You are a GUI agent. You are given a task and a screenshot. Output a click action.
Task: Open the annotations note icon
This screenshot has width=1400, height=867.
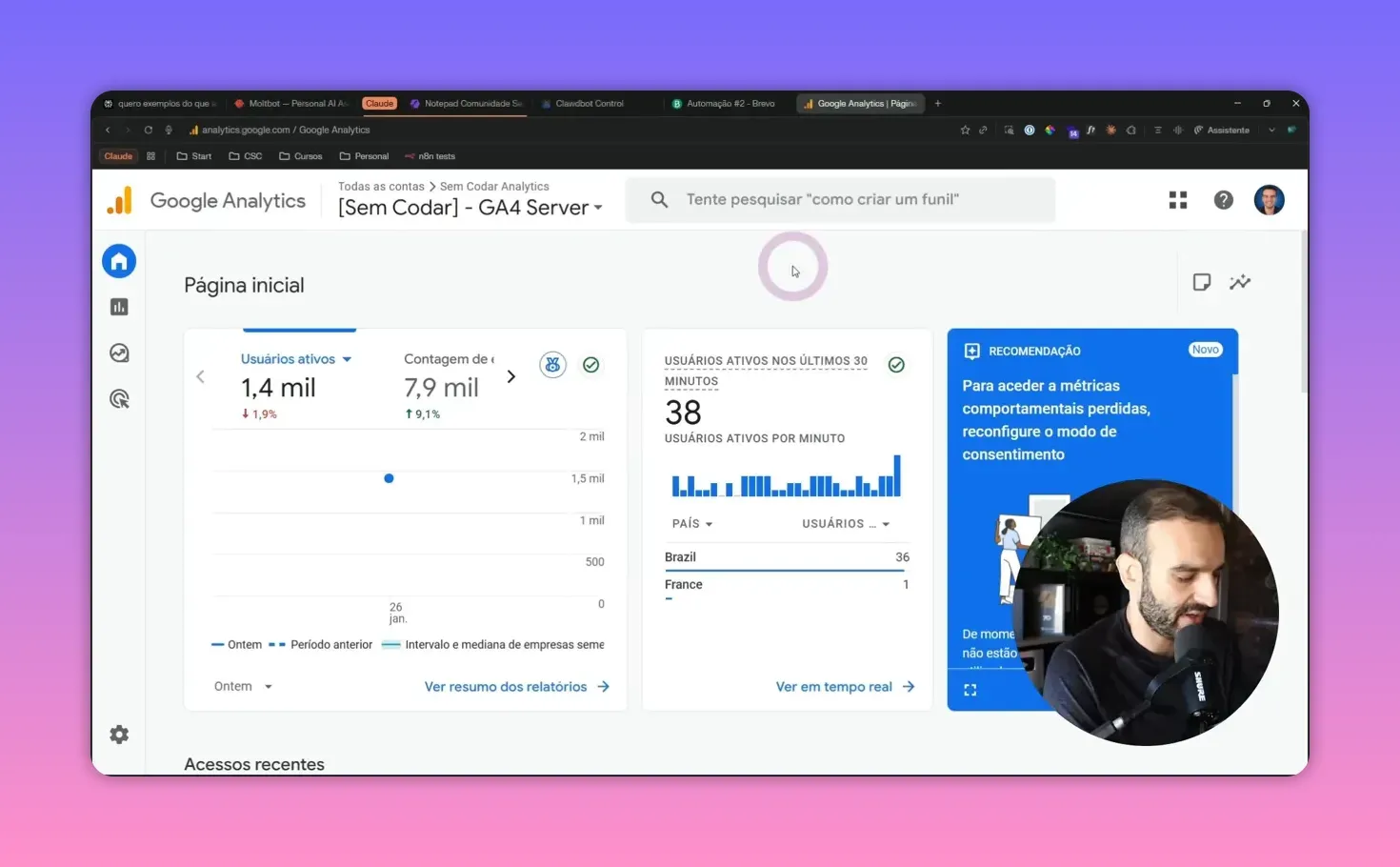(x=1202, y=282)
